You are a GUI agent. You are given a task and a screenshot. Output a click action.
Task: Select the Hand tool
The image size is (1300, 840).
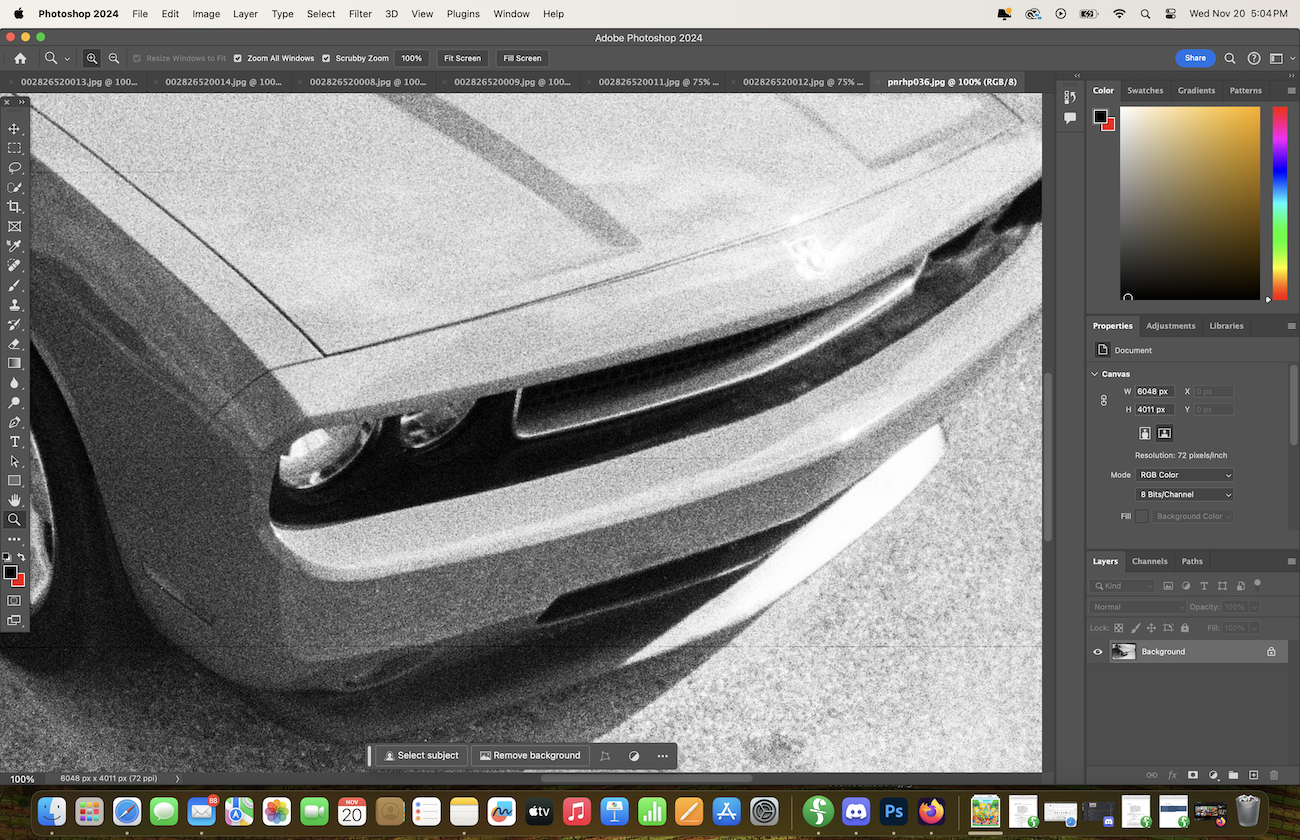tap(14, 500)
